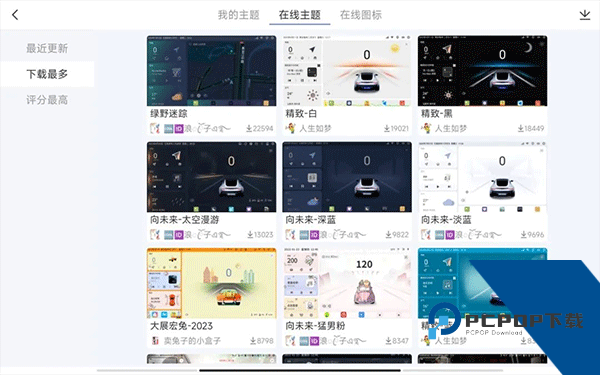The image size is (600, 375).
Task: Click author avatar under 向未来-深蓝
Action: click(290, 235)
